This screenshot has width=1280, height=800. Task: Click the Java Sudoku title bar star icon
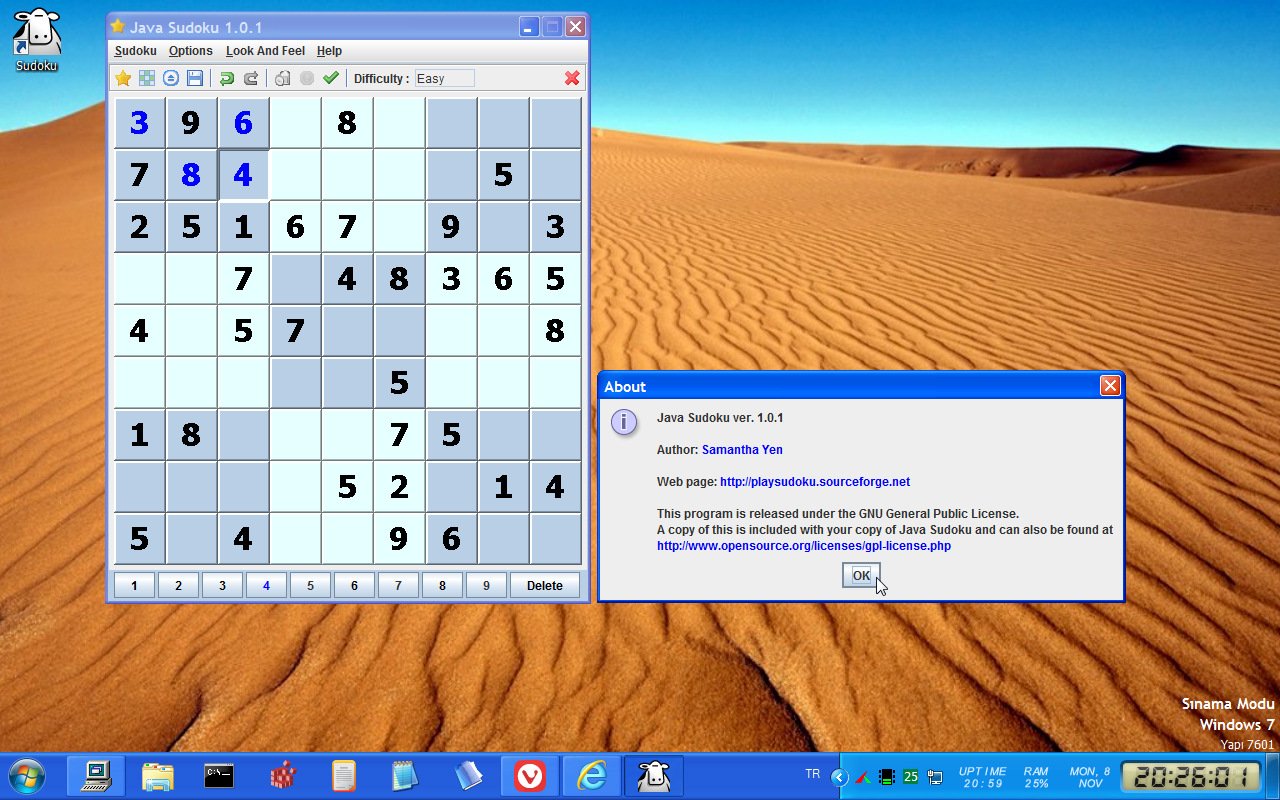(118, 27)
